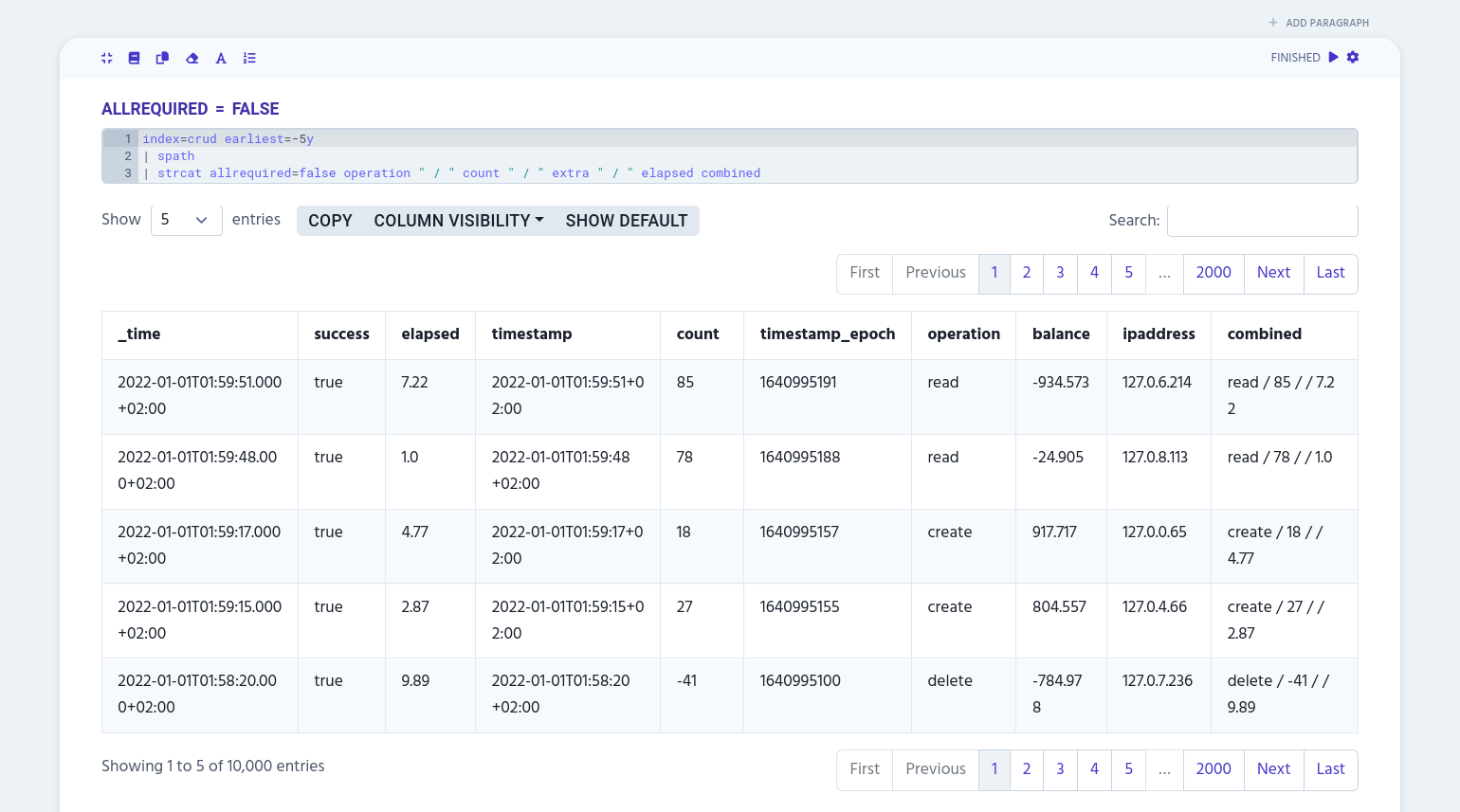Click the compress/collapse paragraph icon
Image resolution: width=1460 pixels, height=812 pixels.
coord(107,58)
